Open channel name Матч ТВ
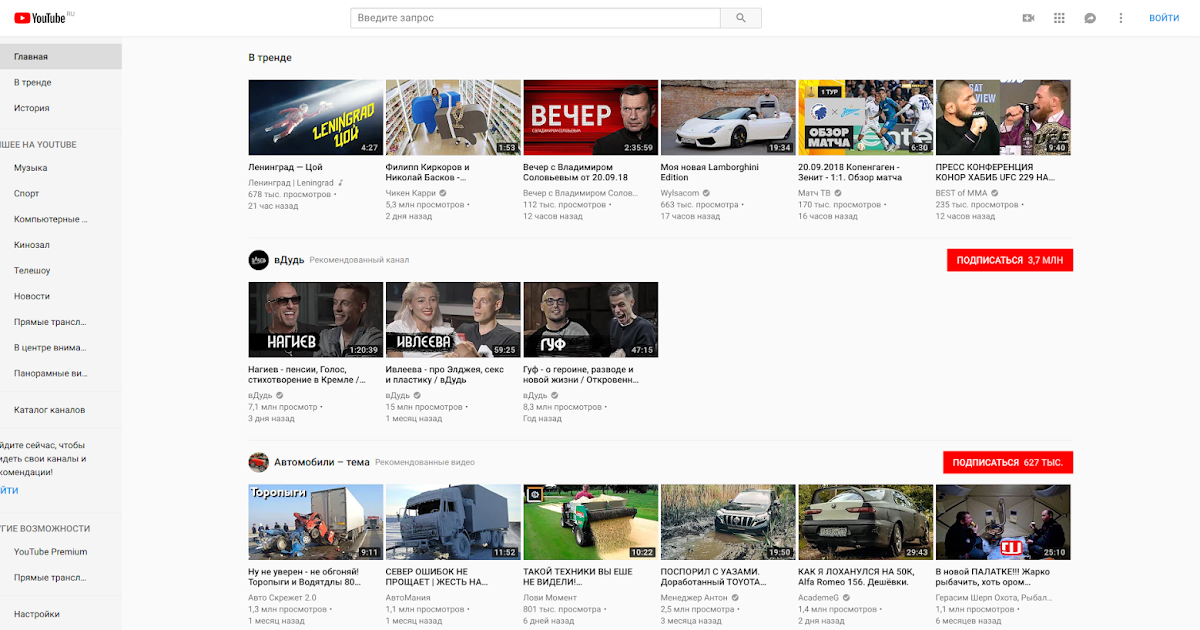 click(814, 193)
